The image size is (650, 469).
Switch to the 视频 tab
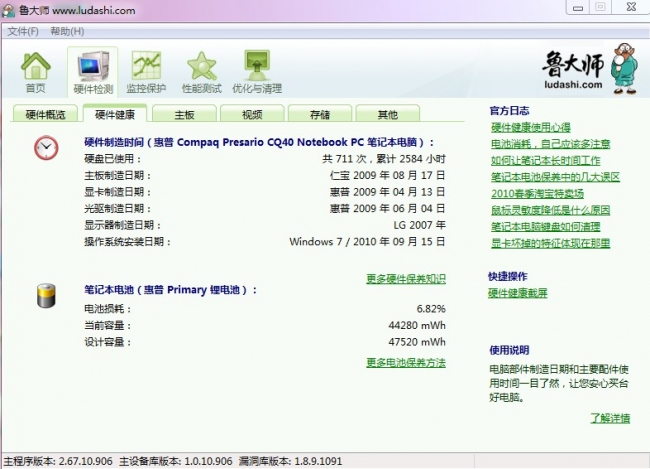[x=252, y=115]
